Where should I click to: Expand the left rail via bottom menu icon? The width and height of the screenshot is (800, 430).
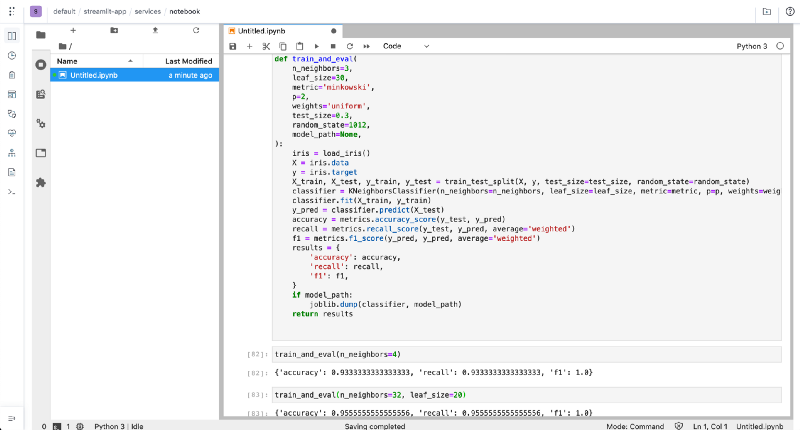tap(12, 418)
